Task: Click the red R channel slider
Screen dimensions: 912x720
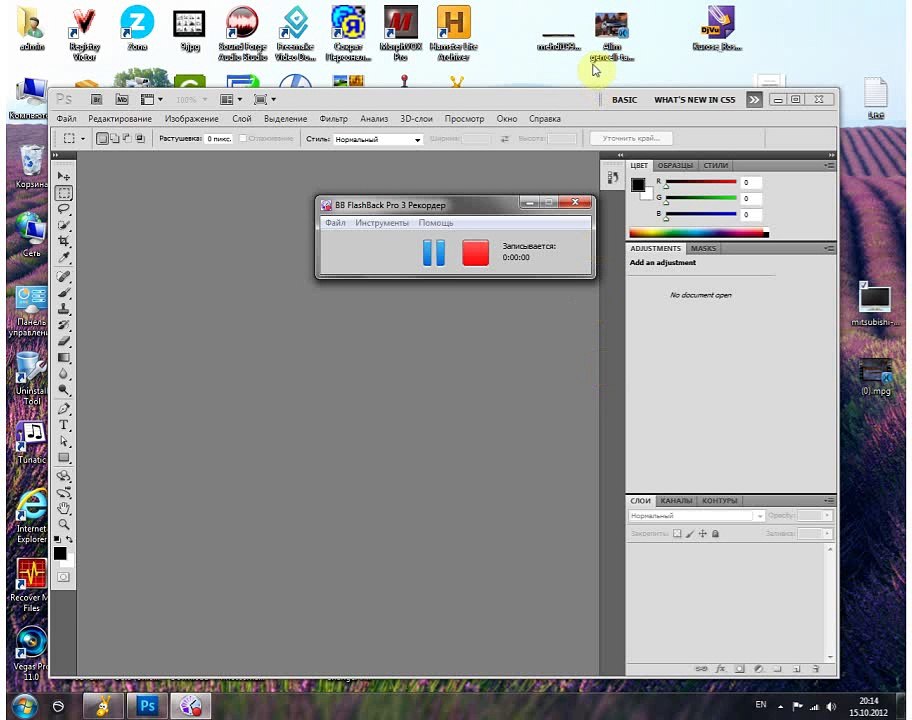Action: 701,183
